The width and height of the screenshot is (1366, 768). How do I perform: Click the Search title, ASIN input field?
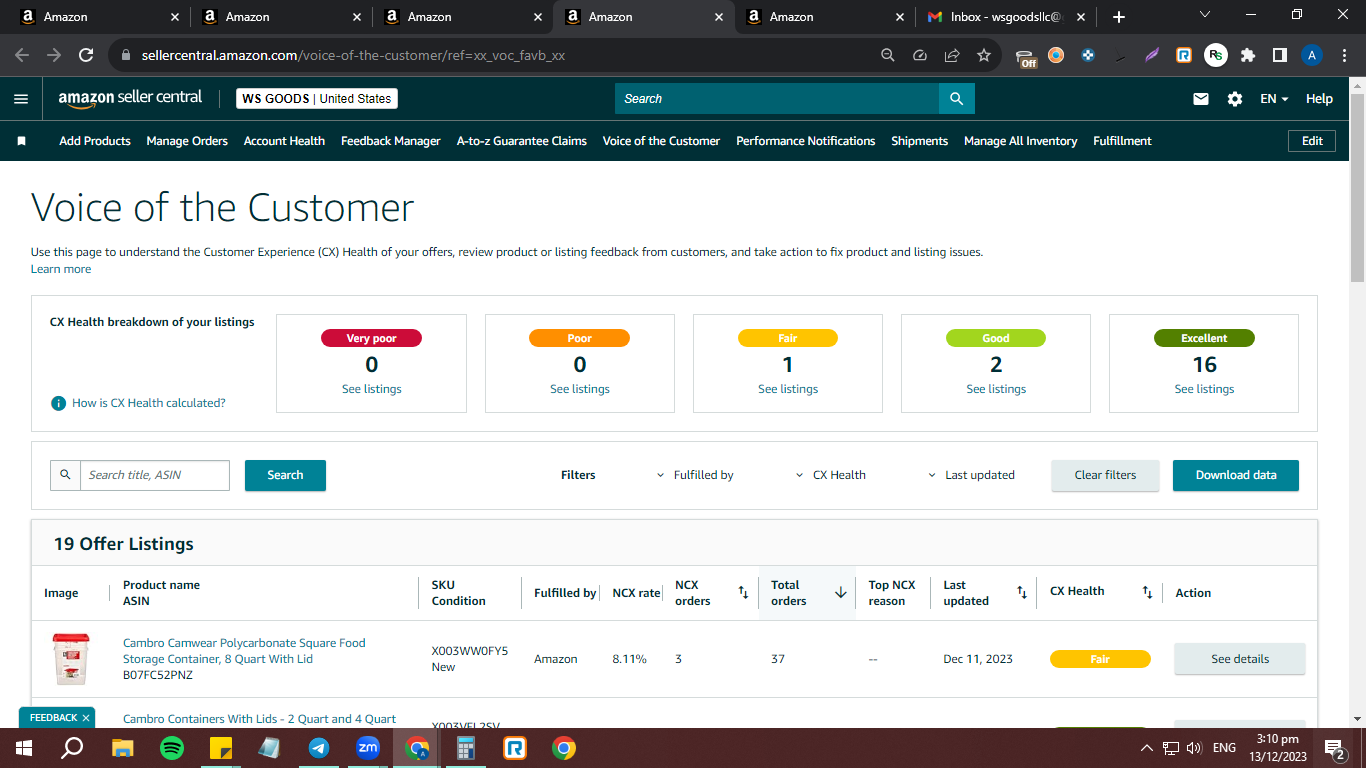pos(155,475)
